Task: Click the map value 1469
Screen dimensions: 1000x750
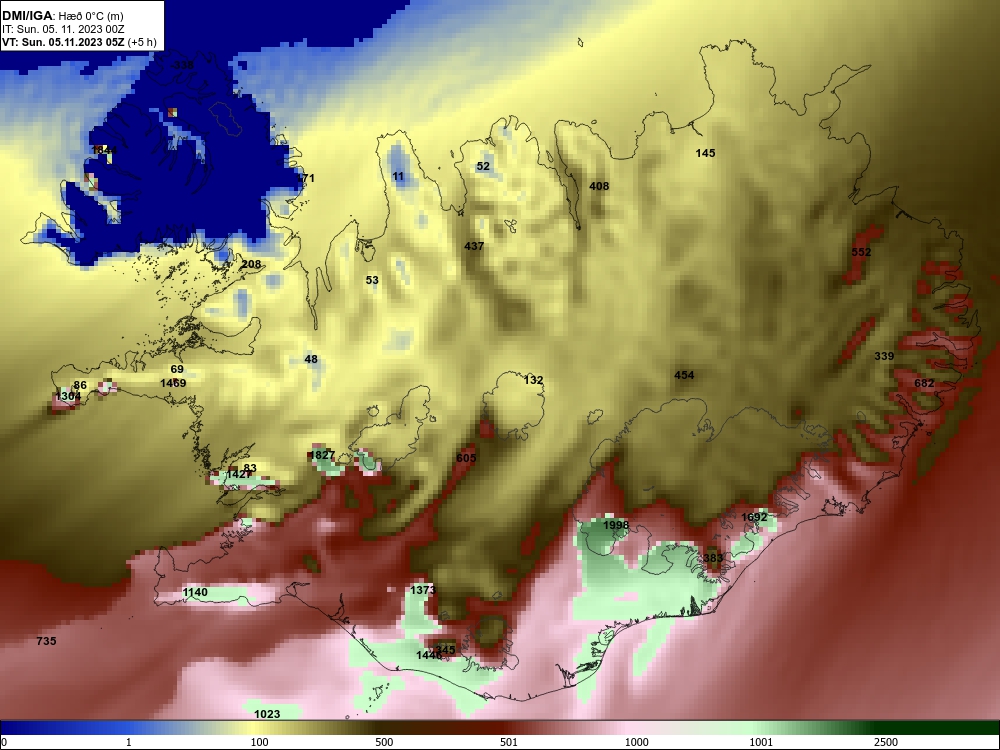Action: tap(173, 383)
